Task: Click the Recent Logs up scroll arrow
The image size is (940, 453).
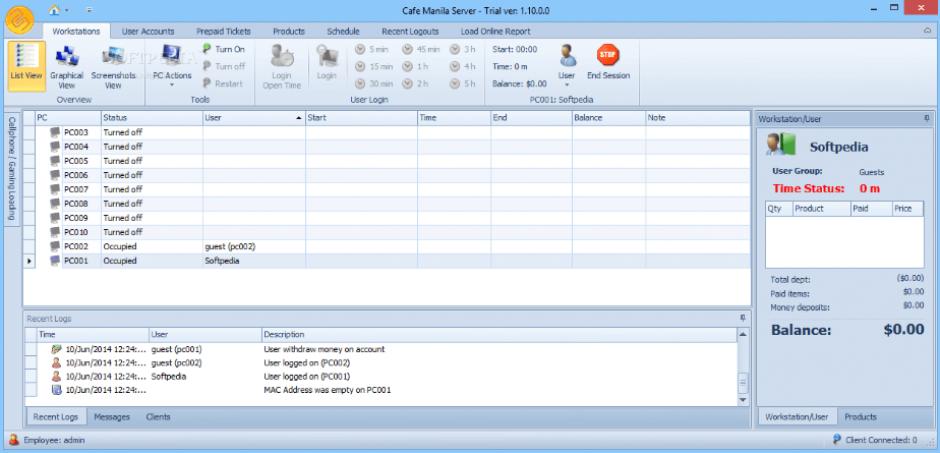Action: tap(743, 334)
